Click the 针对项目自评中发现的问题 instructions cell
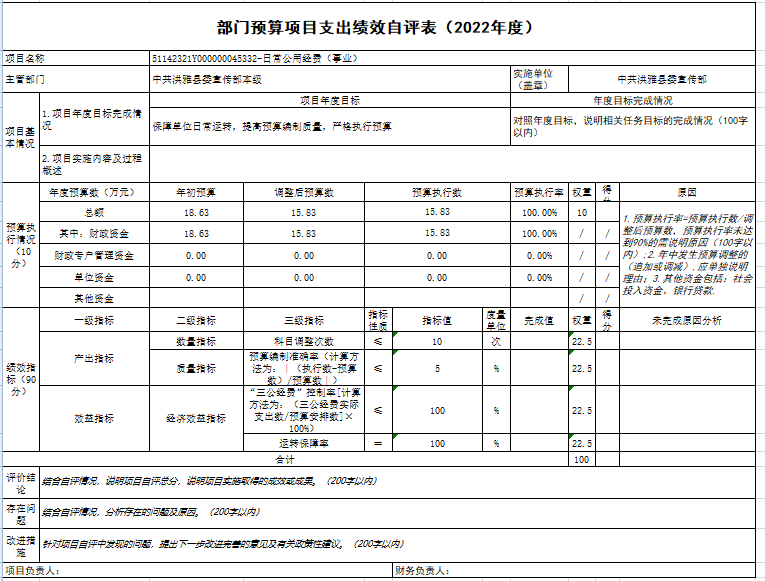This screenshot has width=765, height=581. (x=398, y=544)
